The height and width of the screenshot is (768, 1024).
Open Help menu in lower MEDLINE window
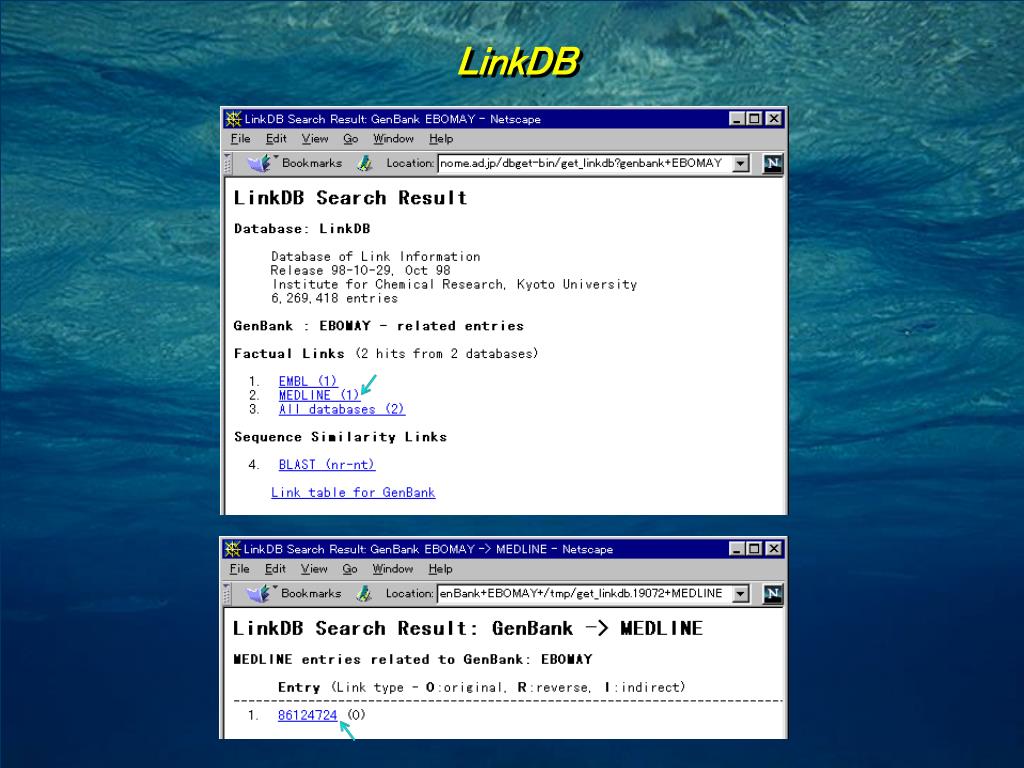click(440, 569)
